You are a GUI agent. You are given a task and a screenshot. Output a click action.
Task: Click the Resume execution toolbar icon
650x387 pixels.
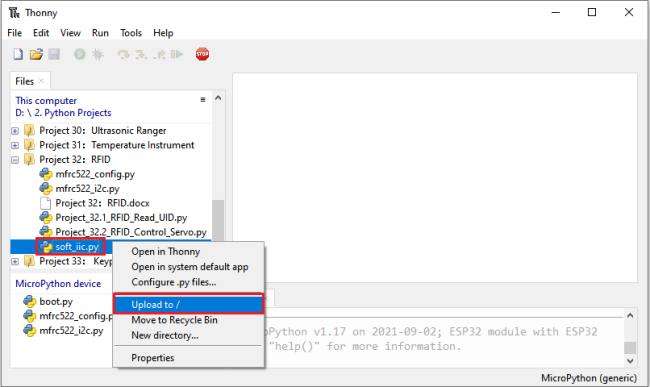coord(177,54)
